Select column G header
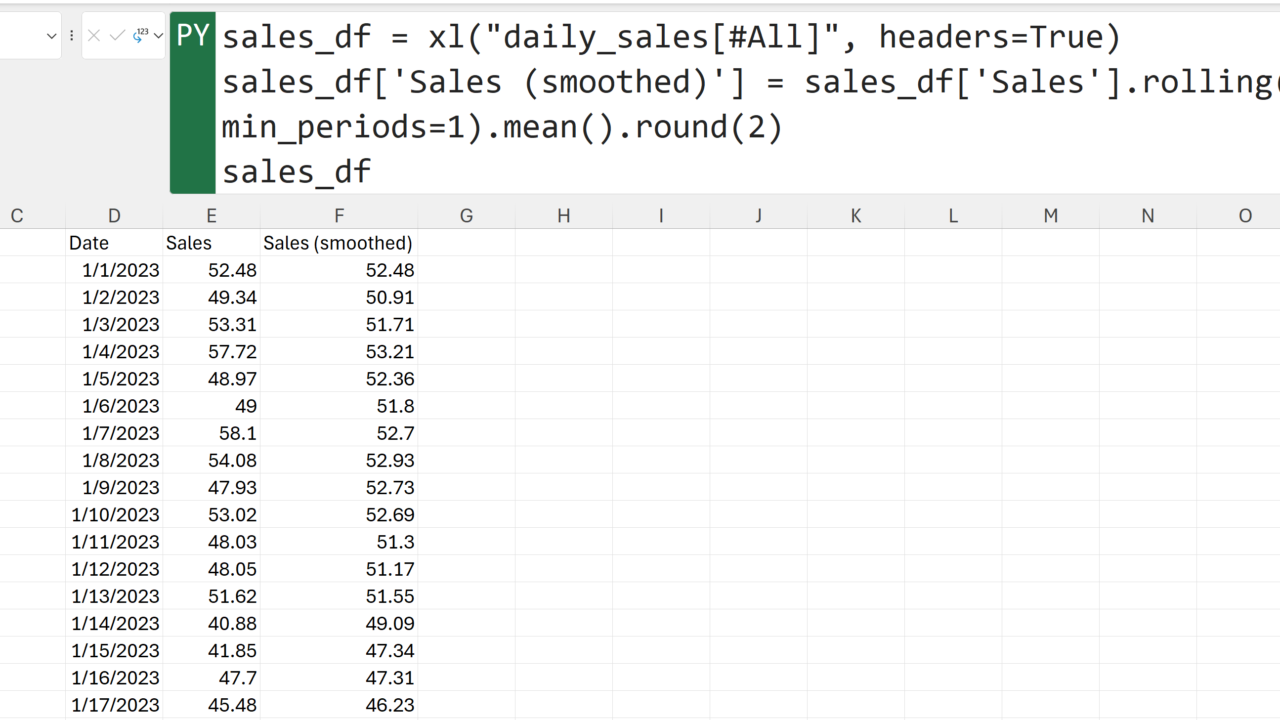Viewport: 1280px width, 720px height. tap(466, 216)
